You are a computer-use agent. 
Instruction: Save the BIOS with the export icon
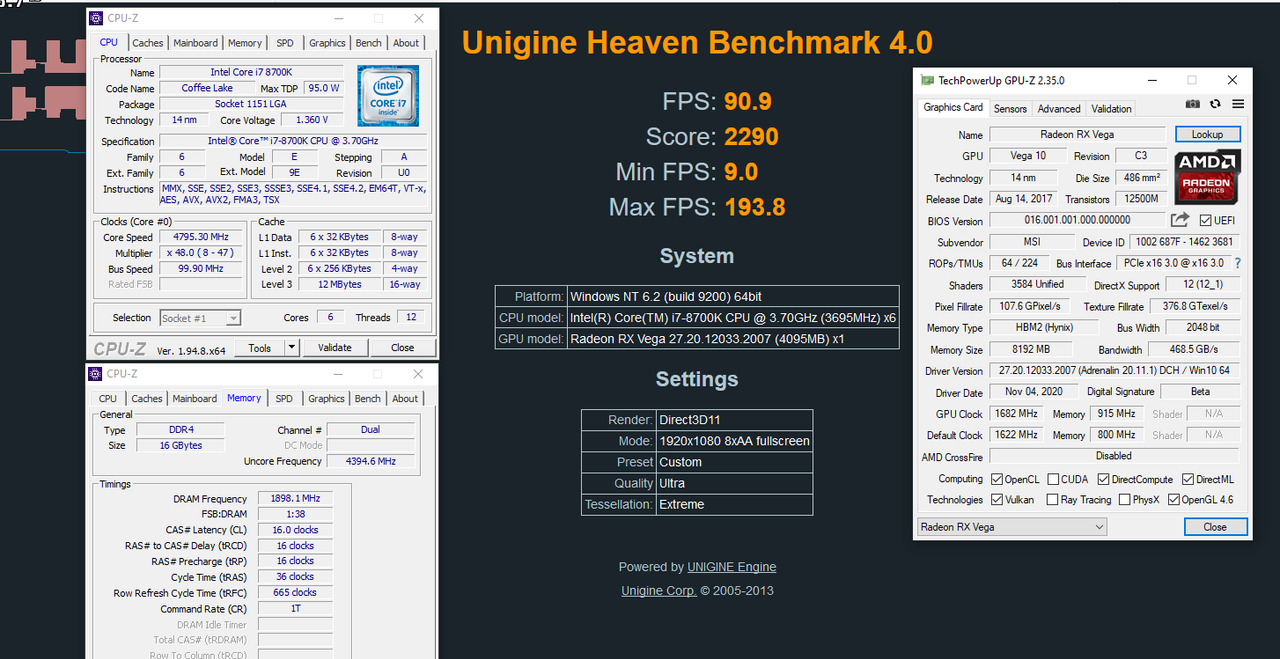click(1181, 220)
